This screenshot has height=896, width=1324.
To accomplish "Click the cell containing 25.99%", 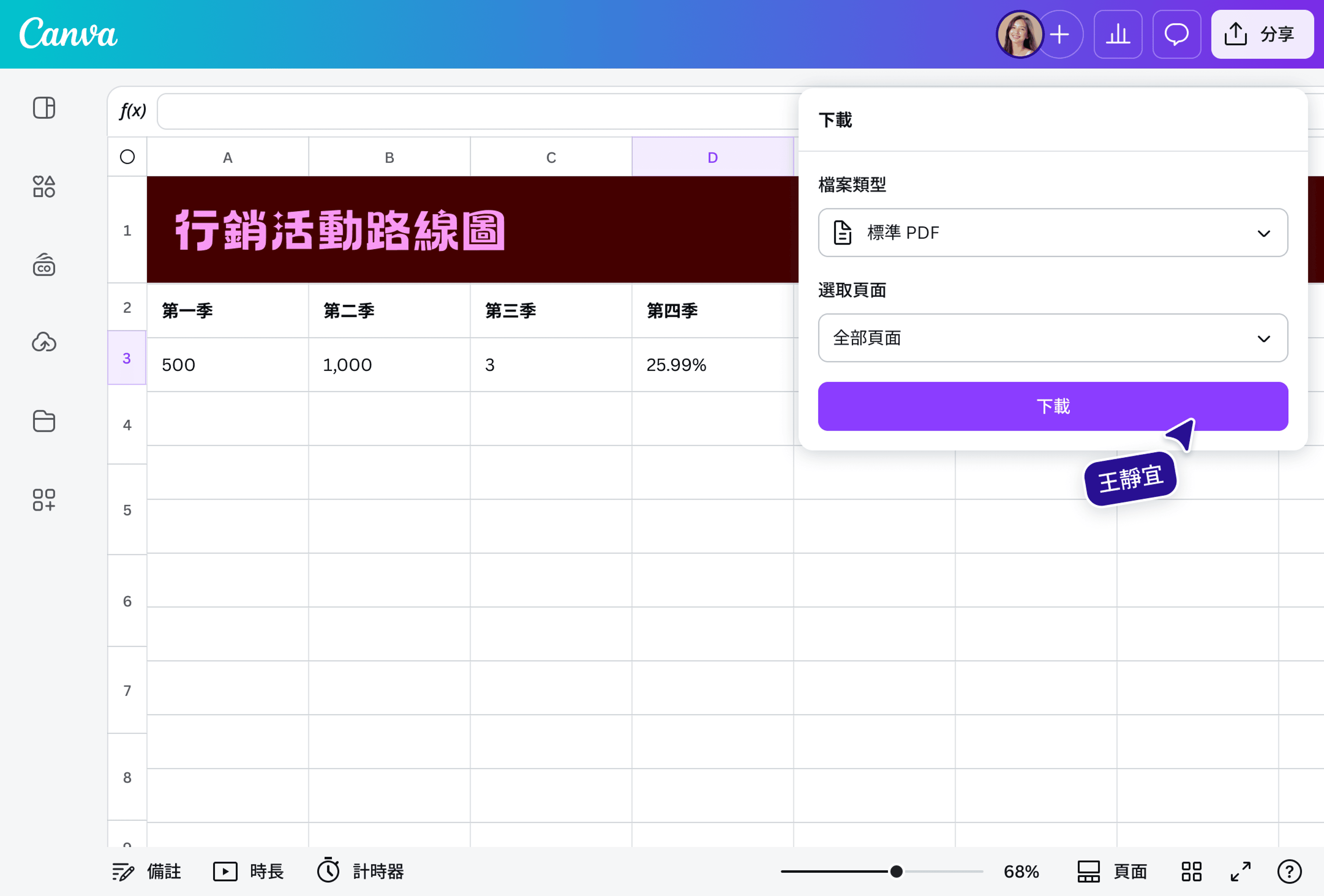I will coord(713,365).
